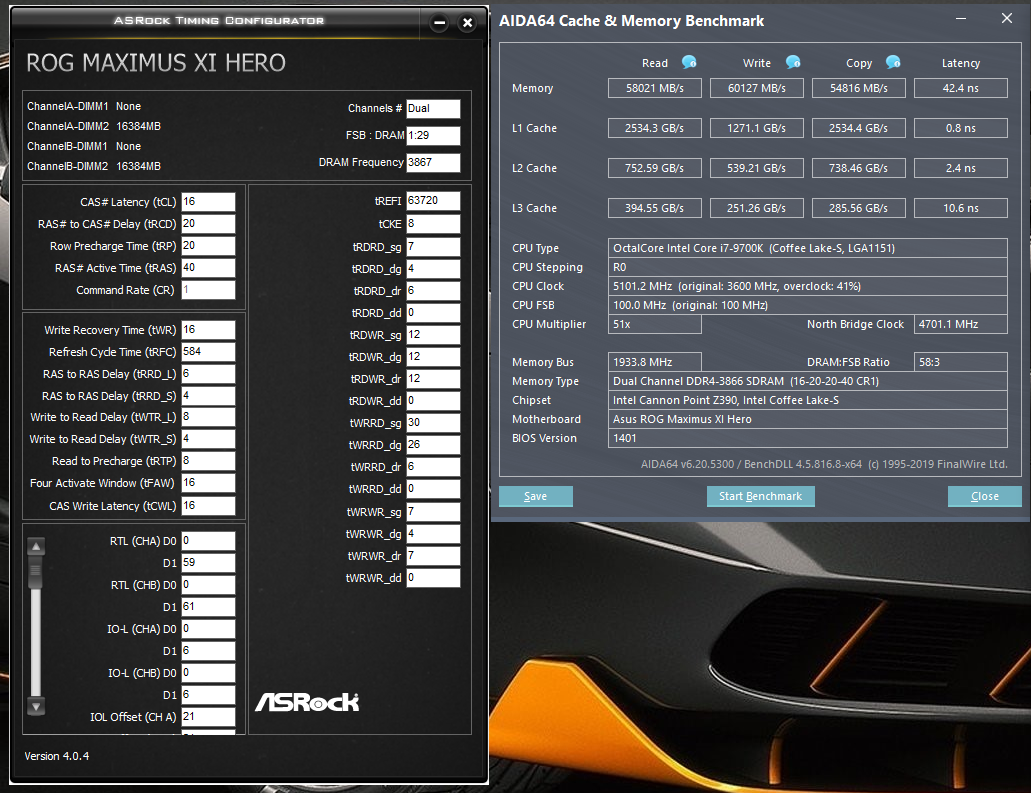Click the DRAM:FSB Ratio value 58:3
Image resolution: width=1031 pixels, height=793 pixels.
click(x=961, y=362)
